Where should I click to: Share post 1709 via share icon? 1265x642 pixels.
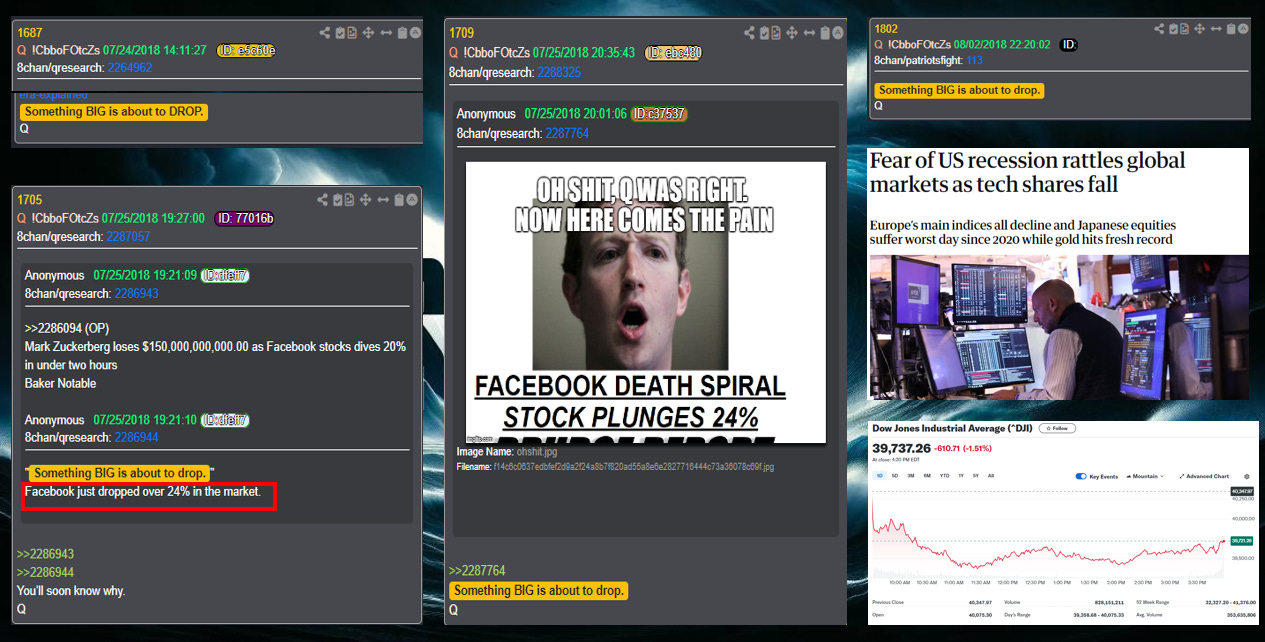pyautogui.click(x=749, y=33)
